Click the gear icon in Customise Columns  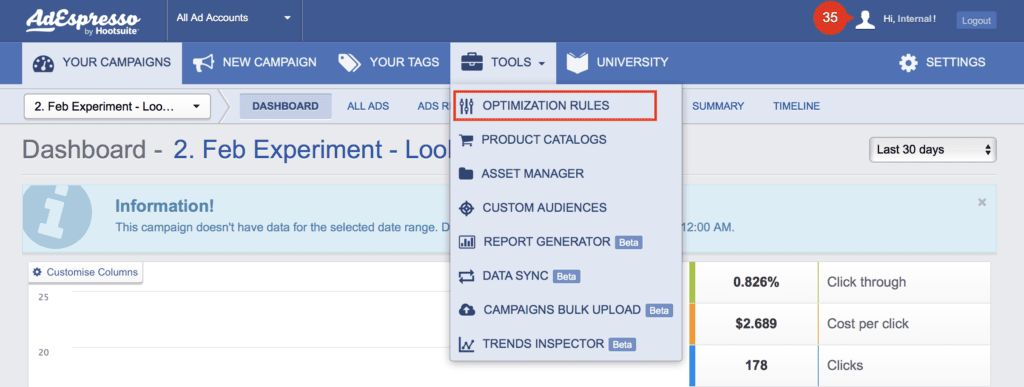point(37,272)
